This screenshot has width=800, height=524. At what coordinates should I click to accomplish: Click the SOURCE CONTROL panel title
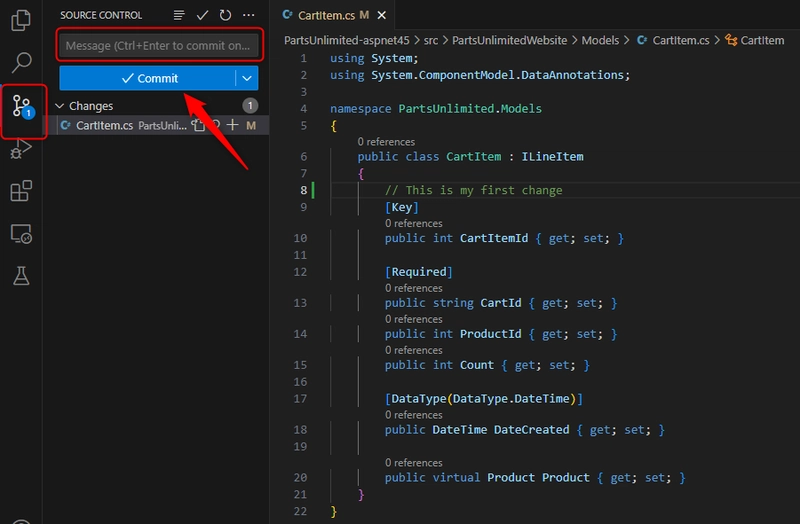coord(101,15)
